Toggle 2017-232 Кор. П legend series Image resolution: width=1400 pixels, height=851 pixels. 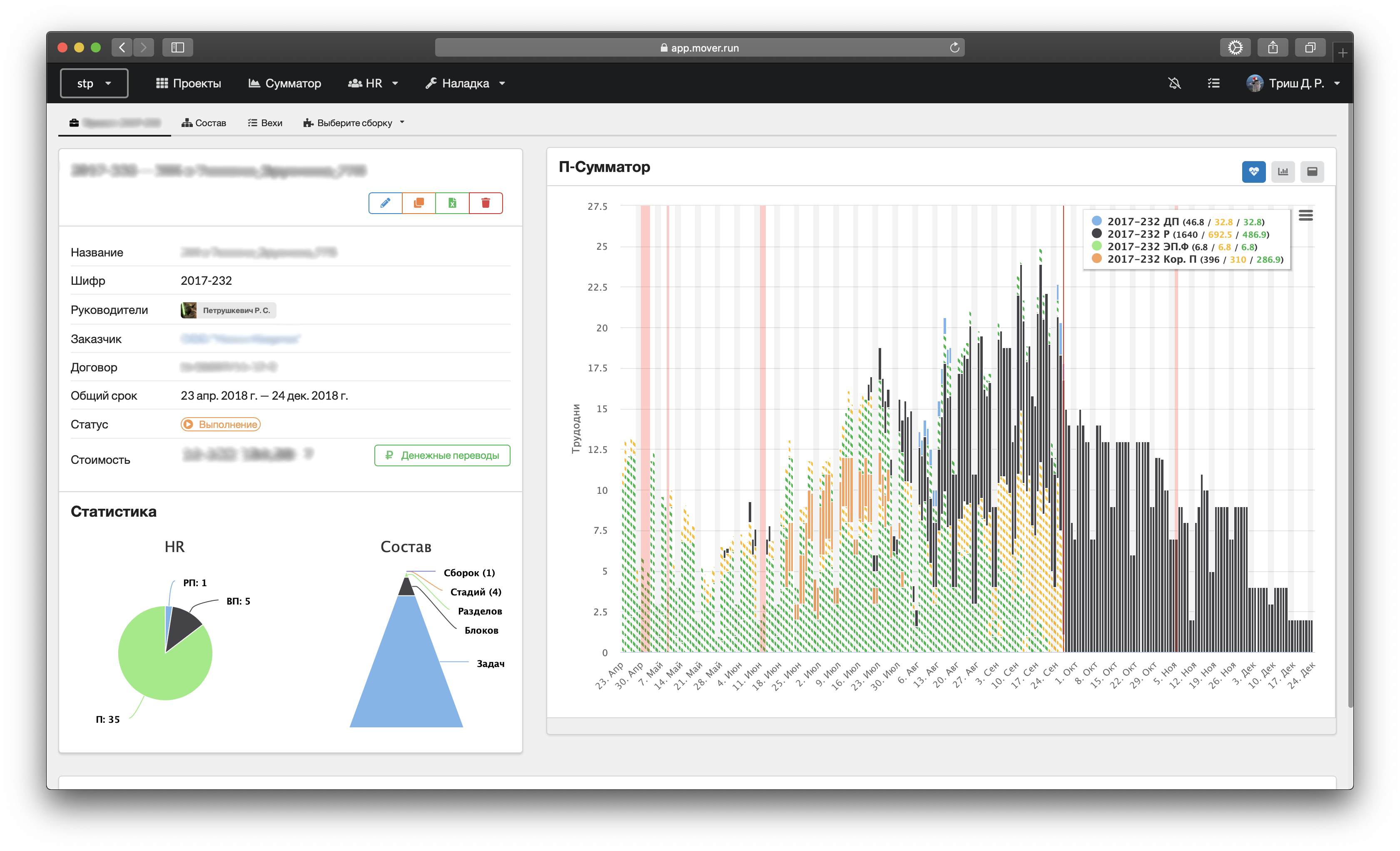1151,259
